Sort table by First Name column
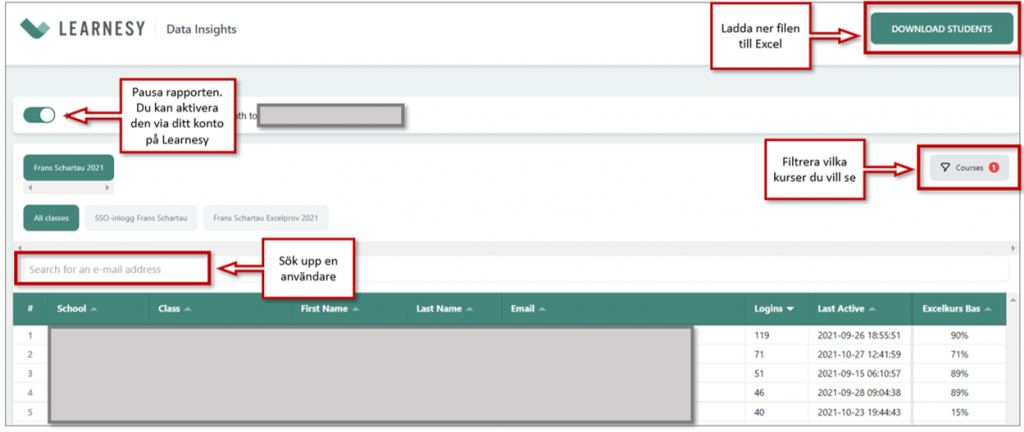The image size is (1024, 432). 328,309
